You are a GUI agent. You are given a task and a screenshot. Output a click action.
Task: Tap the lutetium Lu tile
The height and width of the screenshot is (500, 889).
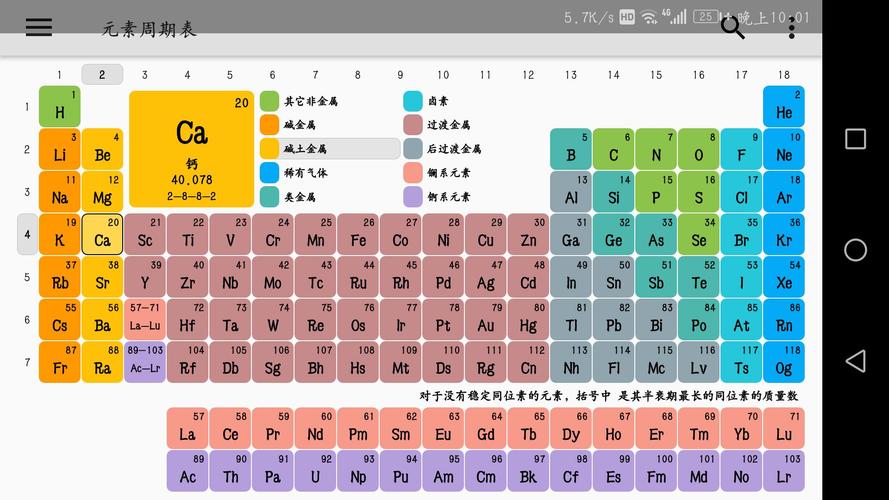tap(784, 428)
